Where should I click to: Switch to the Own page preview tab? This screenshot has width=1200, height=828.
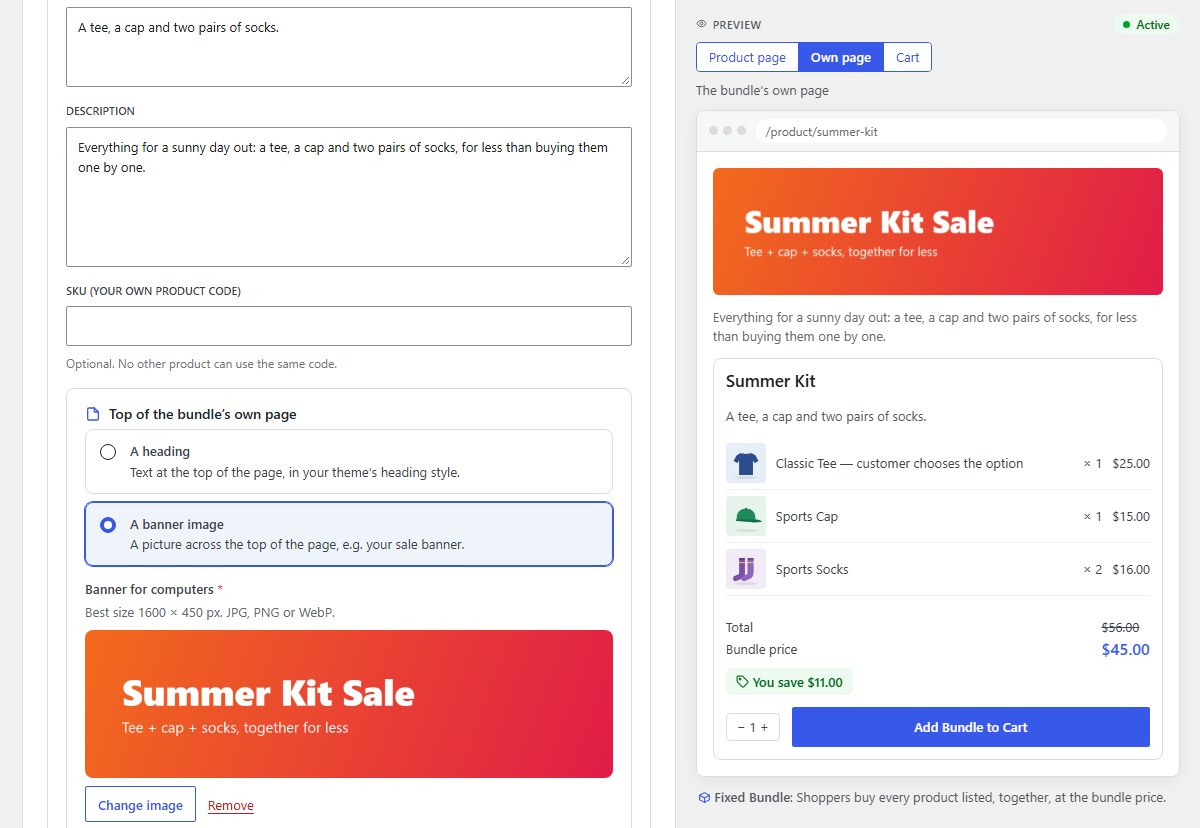pyautogui.click(x=841, y=57)
